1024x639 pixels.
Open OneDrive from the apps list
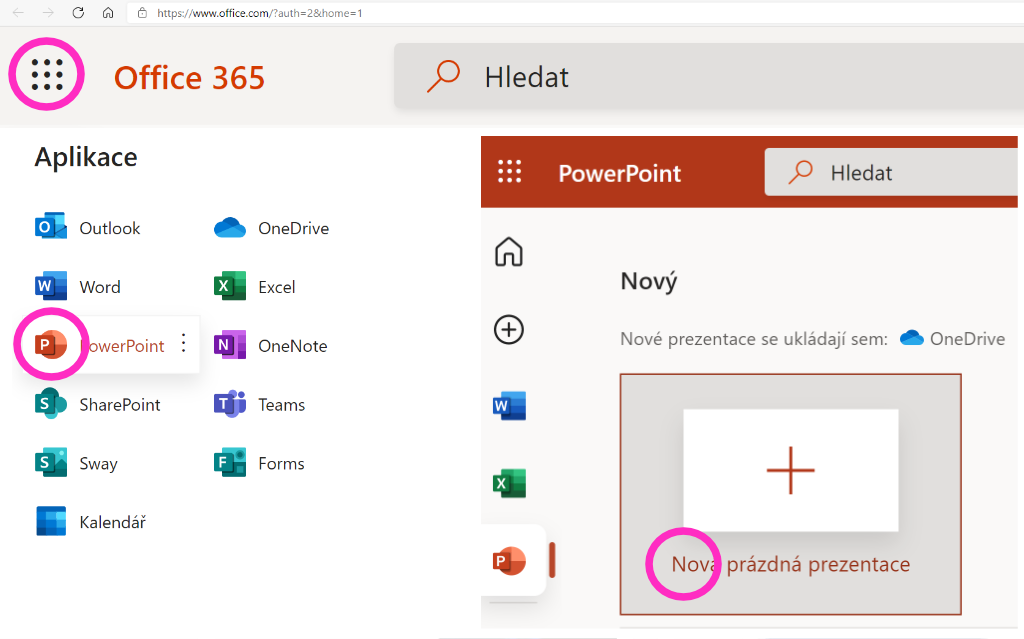(272, 228)
